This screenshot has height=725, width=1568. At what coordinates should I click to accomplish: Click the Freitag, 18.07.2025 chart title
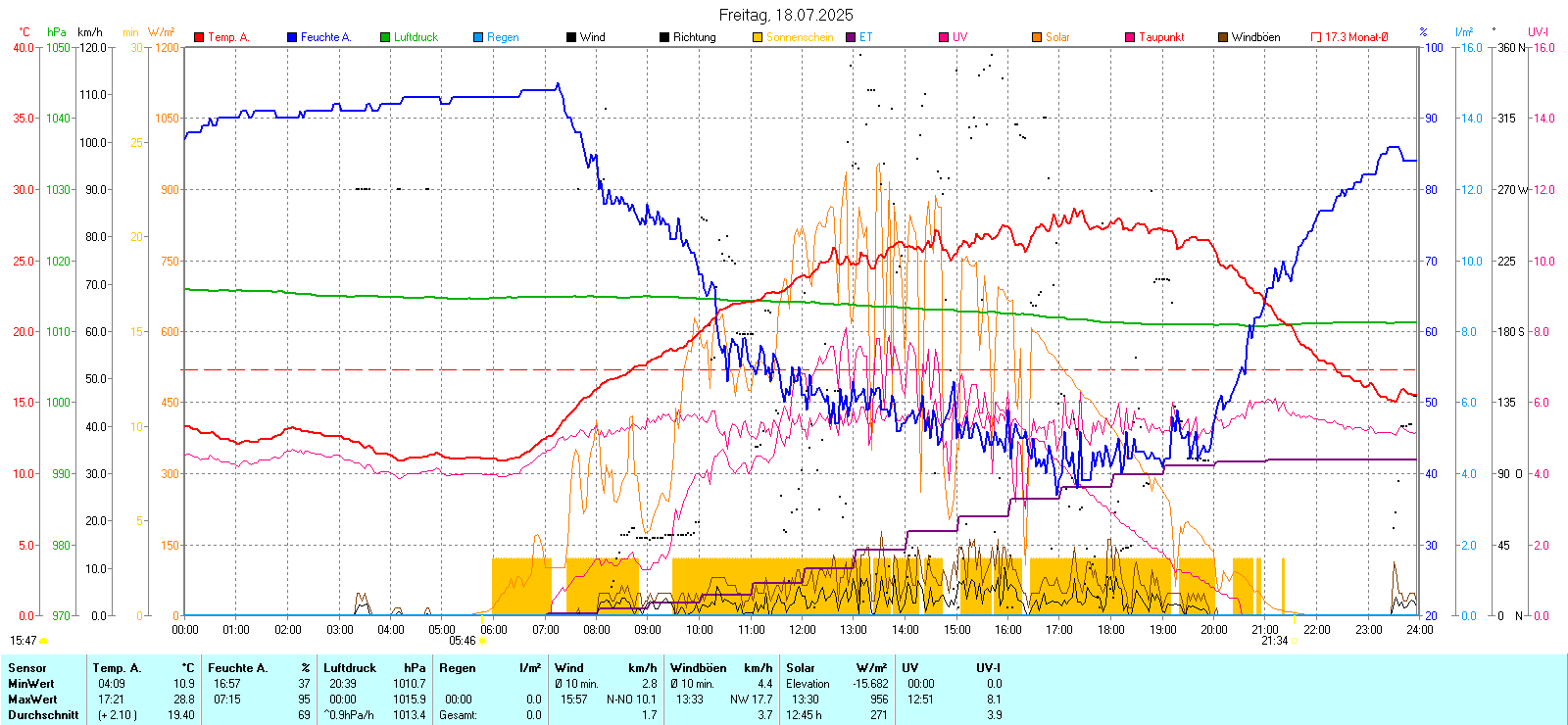point(785,15)
